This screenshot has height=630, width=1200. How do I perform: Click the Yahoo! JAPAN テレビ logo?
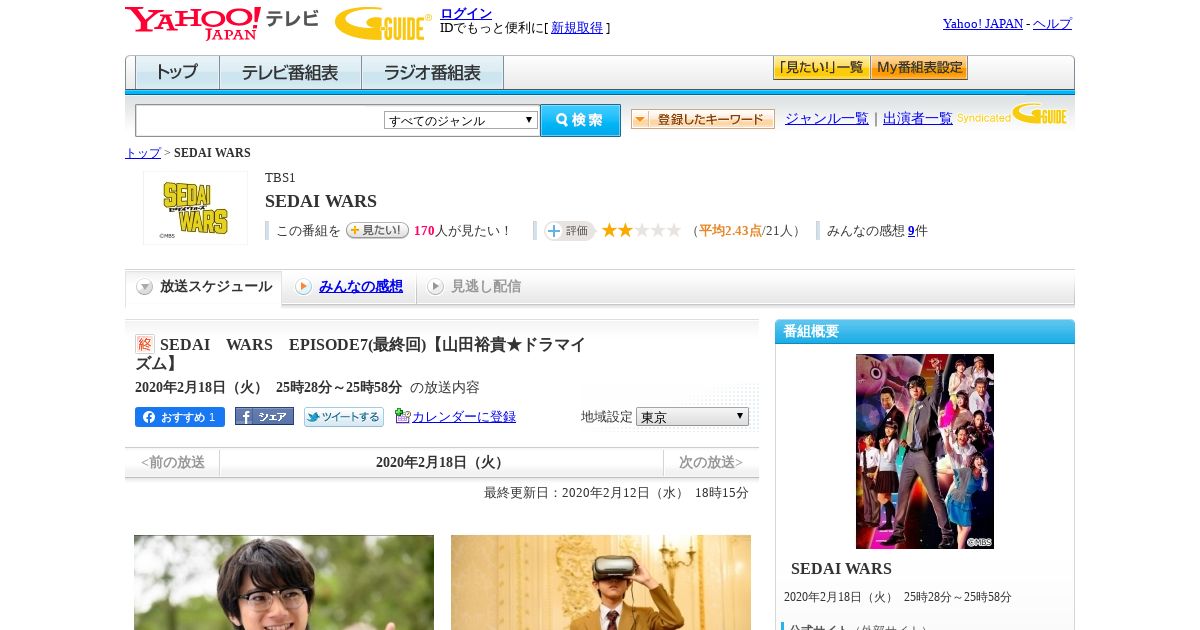point(222,23)
